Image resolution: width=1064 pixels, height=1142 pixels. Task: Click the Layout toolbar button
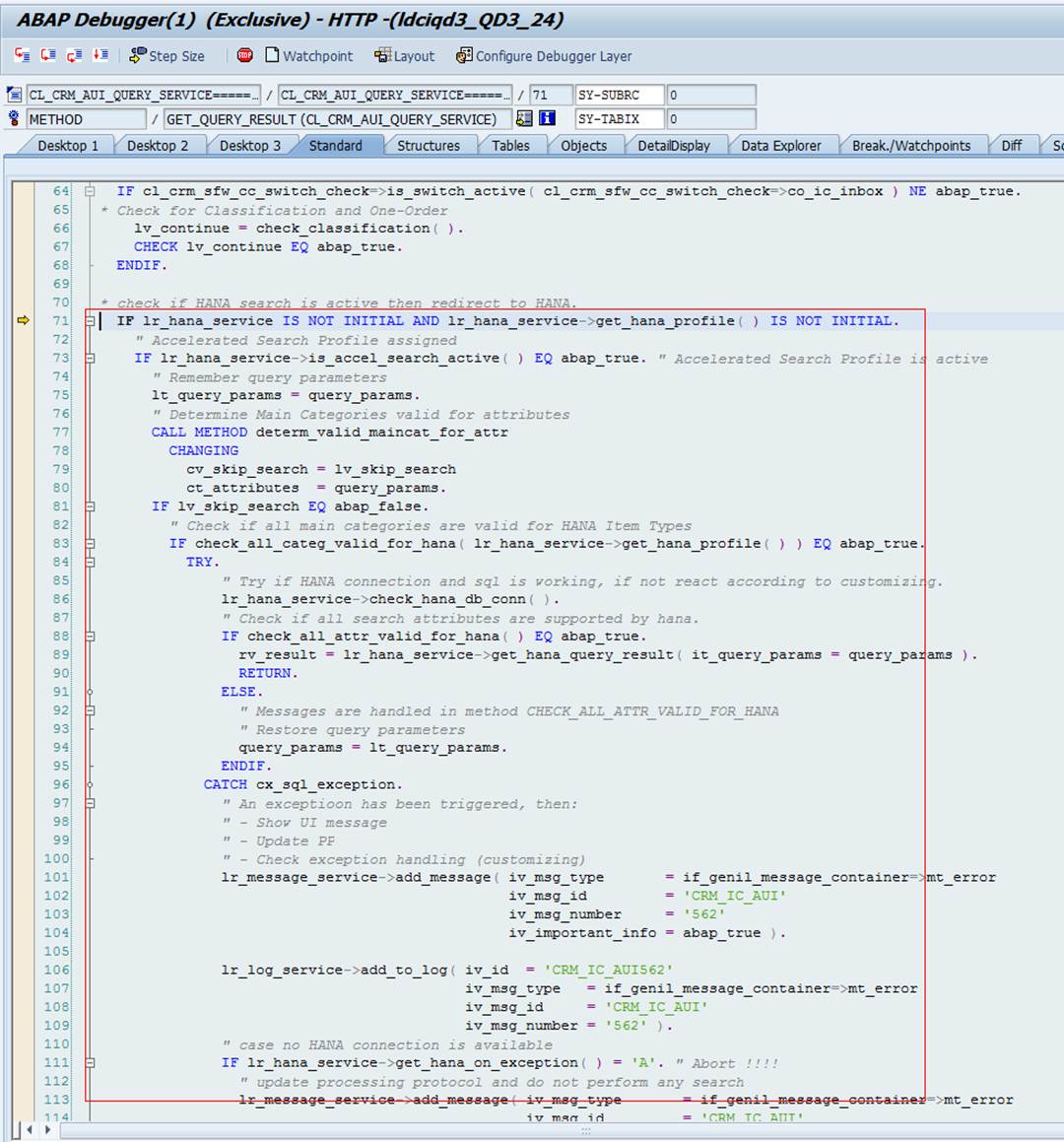404,56
